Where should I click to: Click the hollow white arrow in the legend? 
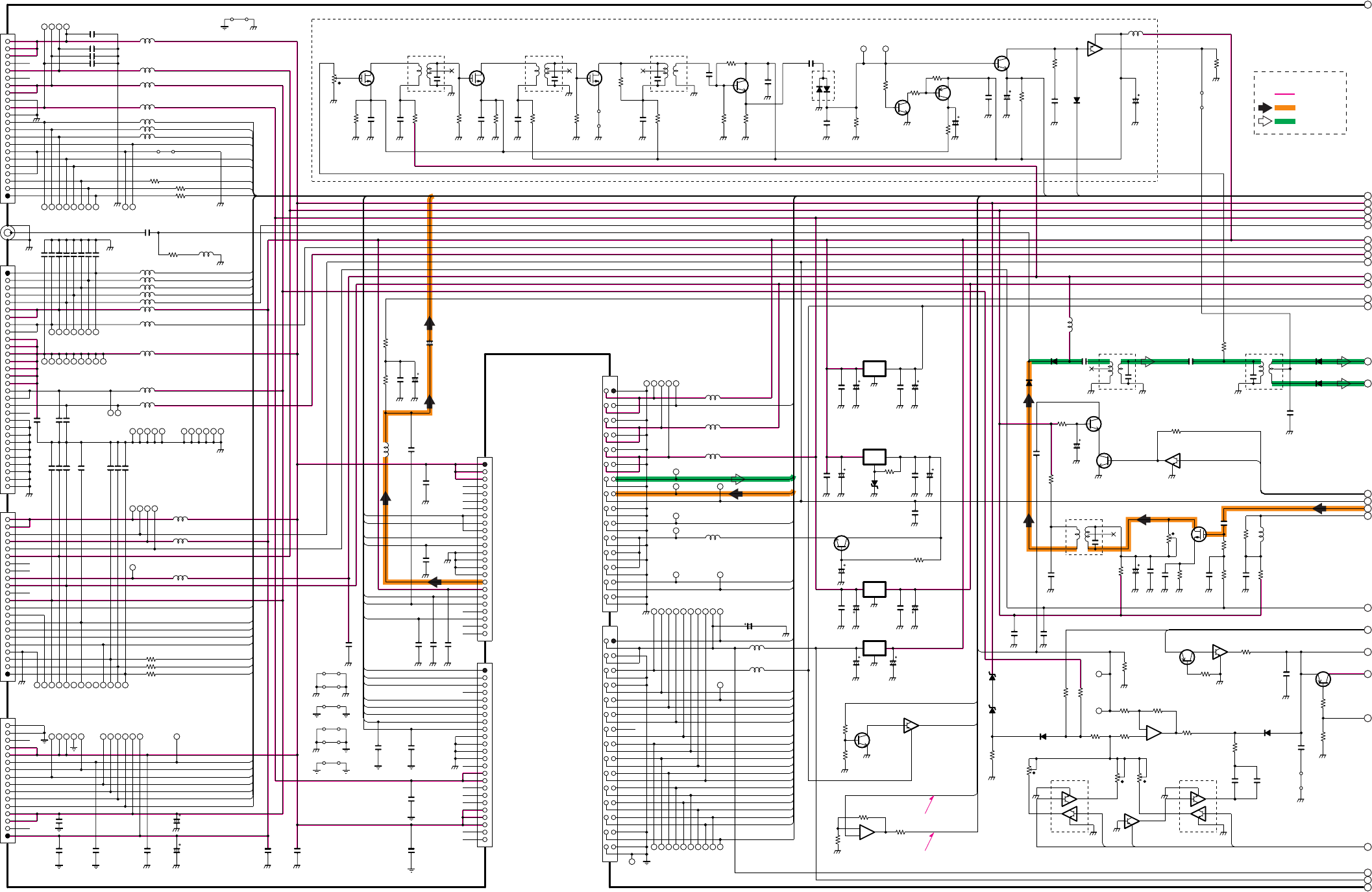point(1265,121)
